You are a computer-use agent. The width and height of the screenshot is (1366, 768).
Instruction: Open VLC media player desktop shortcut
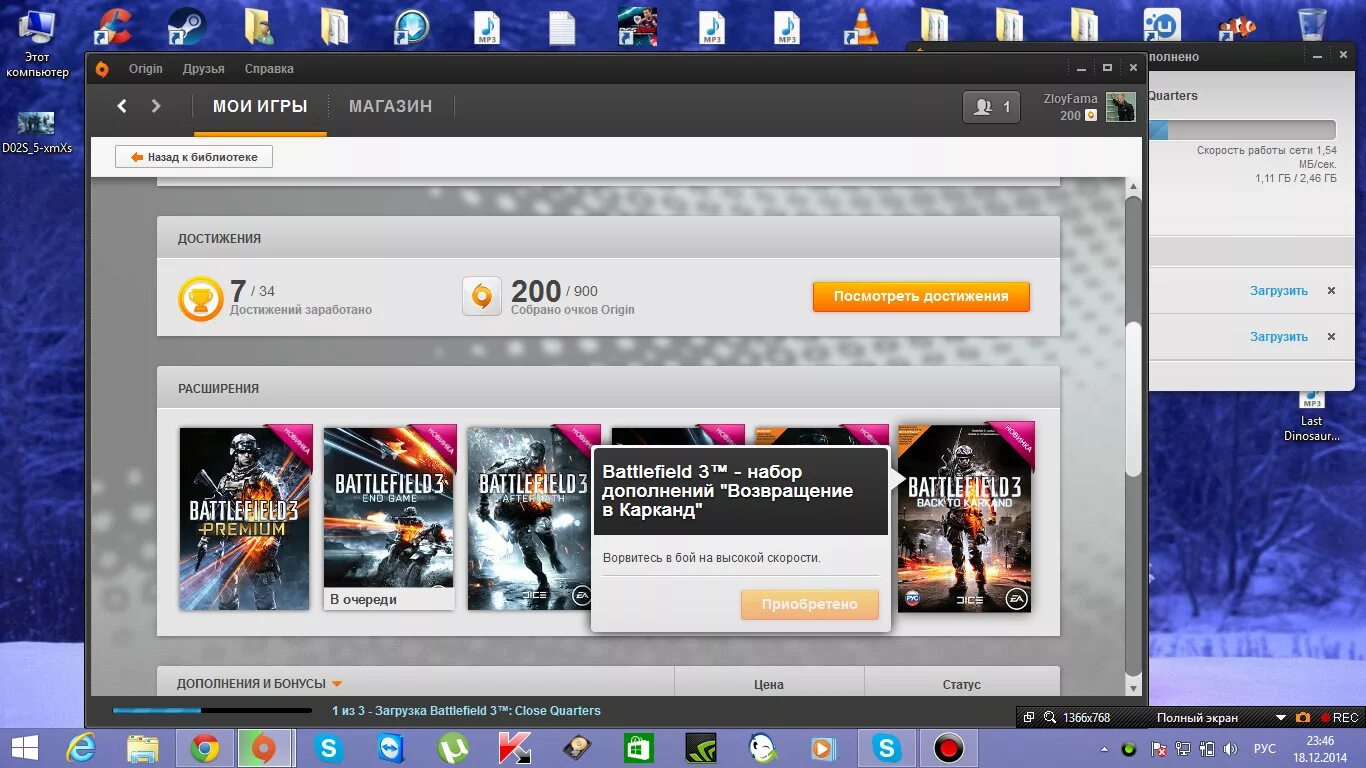tap(861, 26)
